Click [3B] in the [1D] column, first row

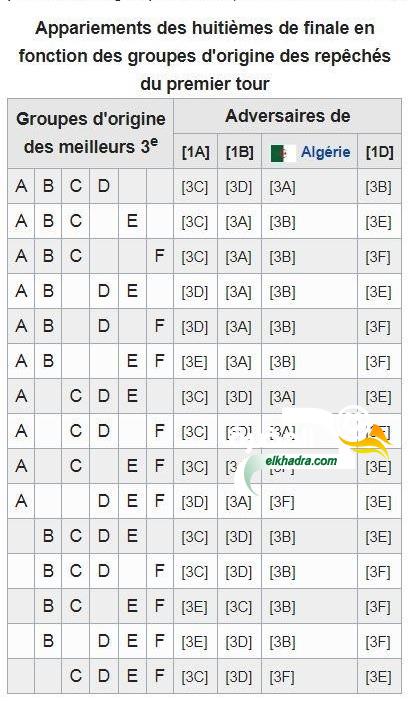[x=378, y=187]
